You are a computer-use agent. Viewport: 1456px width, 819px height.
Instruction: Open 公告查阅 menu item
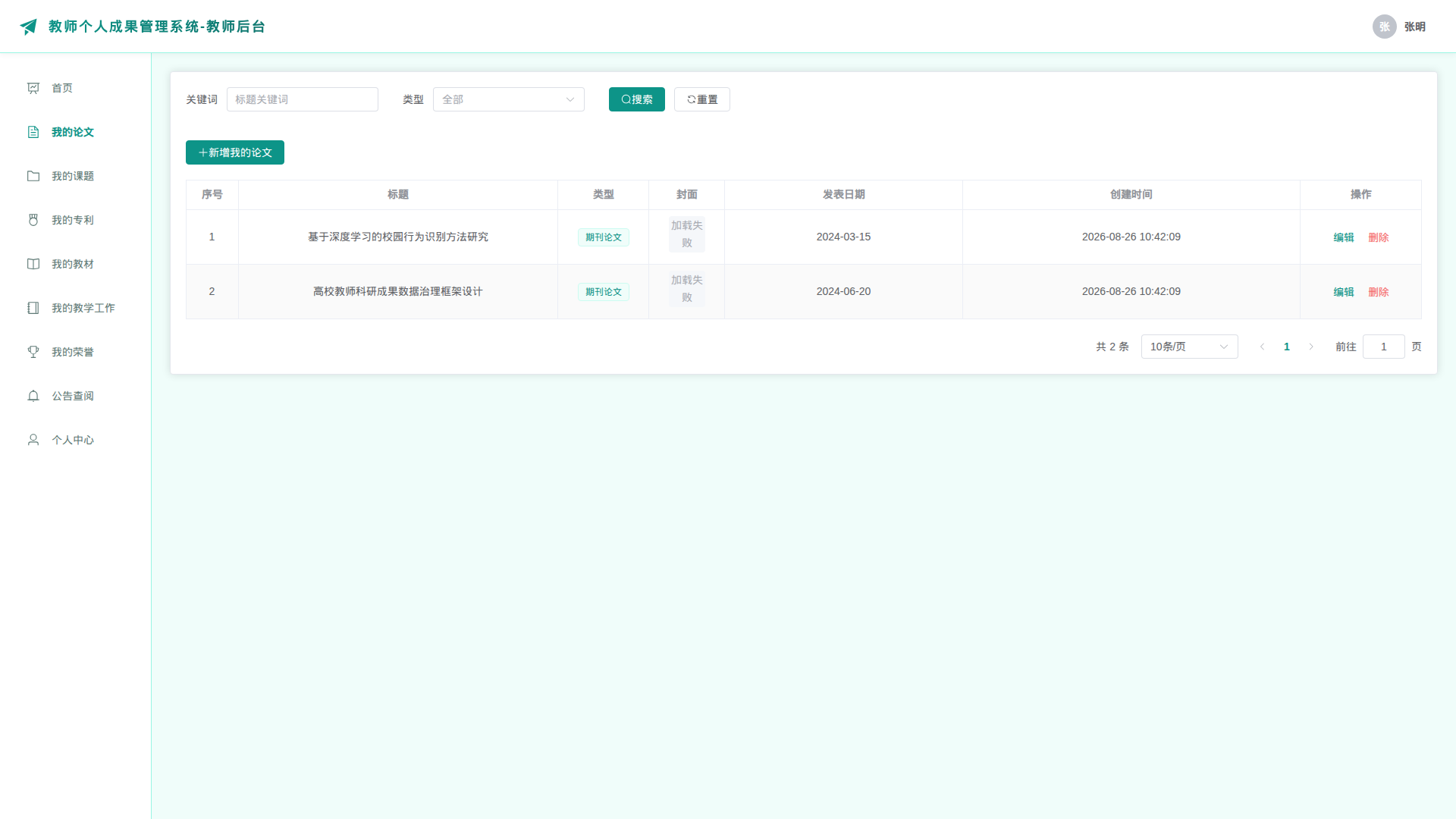(76, 396)
